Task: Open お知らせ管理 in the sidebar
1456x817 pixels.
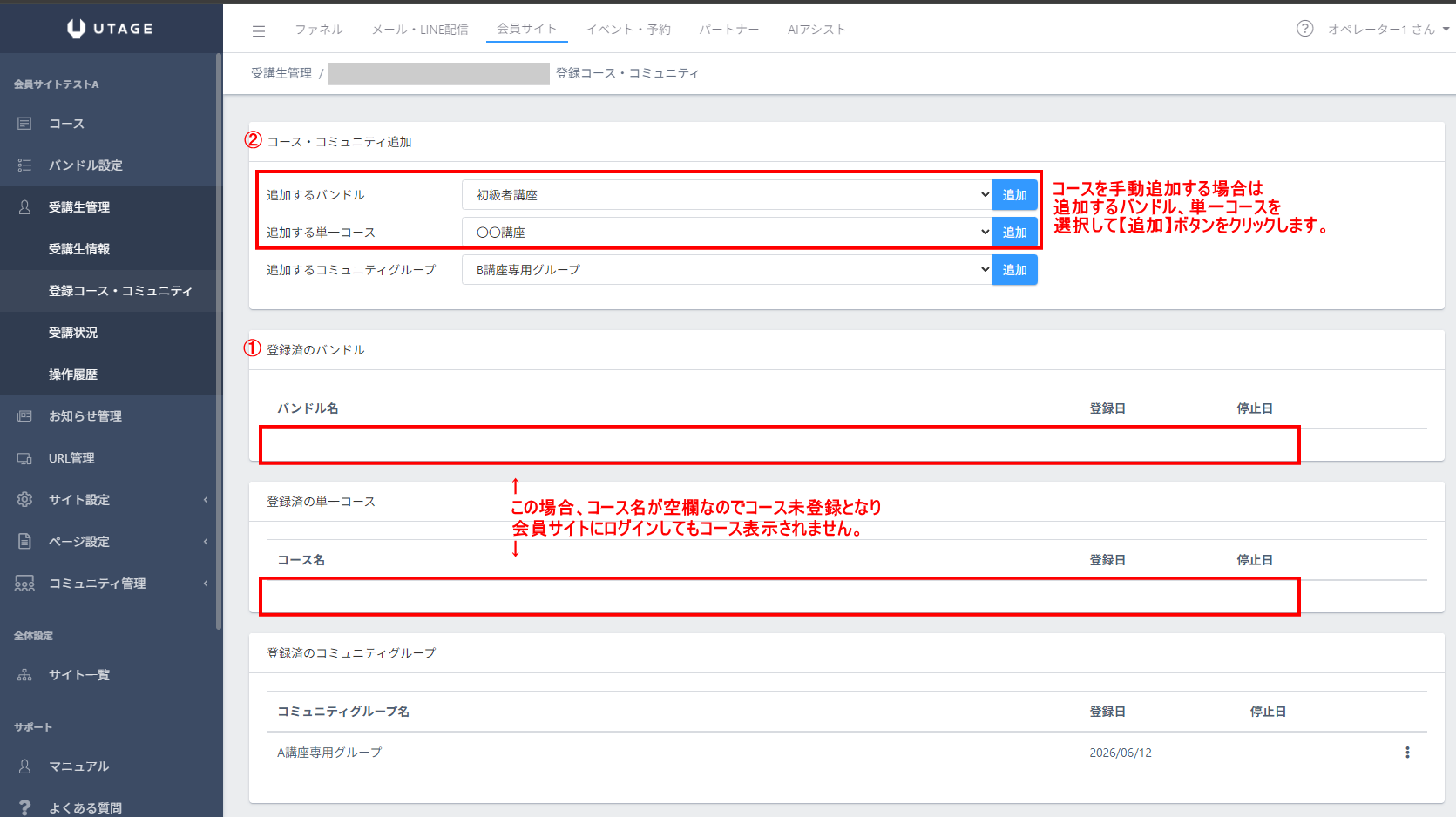Action: coord(85,416)
